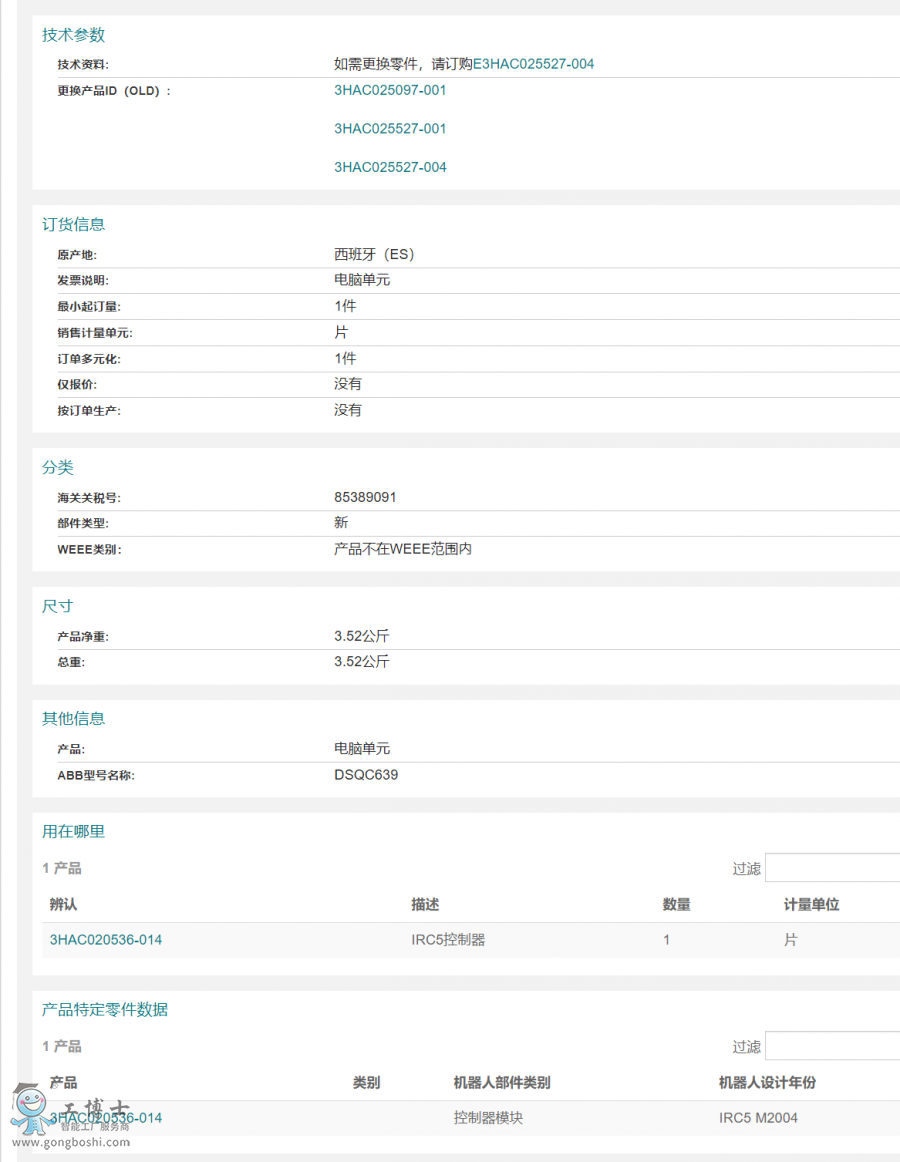Sort by the 机器人设计年份 column header
This screenshot has height=1162, width=900.
[x=767, y=1083]
